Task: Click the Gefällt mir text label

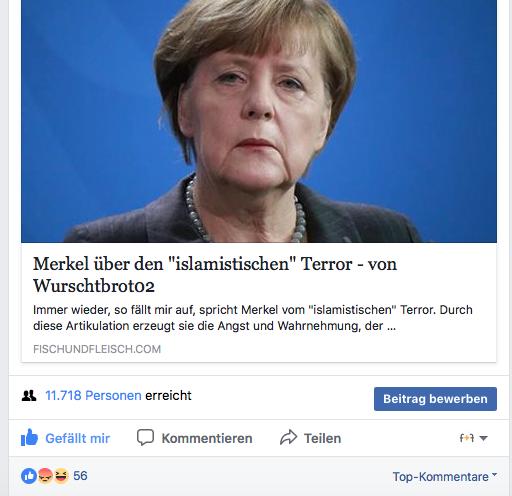Action: click(x=78, y=438)
